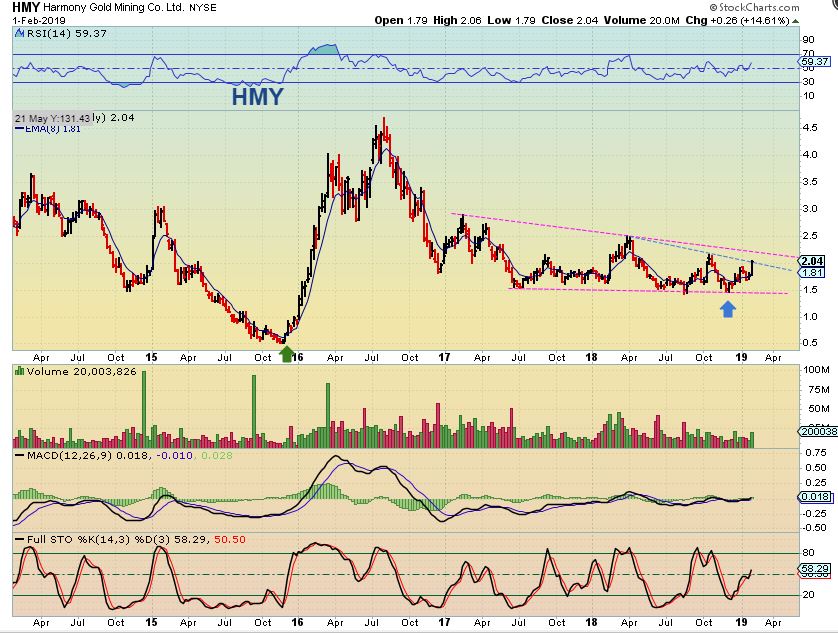Click the 'EMA(8) 1.81' legend entry
838x633 pixels.
coord(49,128)
